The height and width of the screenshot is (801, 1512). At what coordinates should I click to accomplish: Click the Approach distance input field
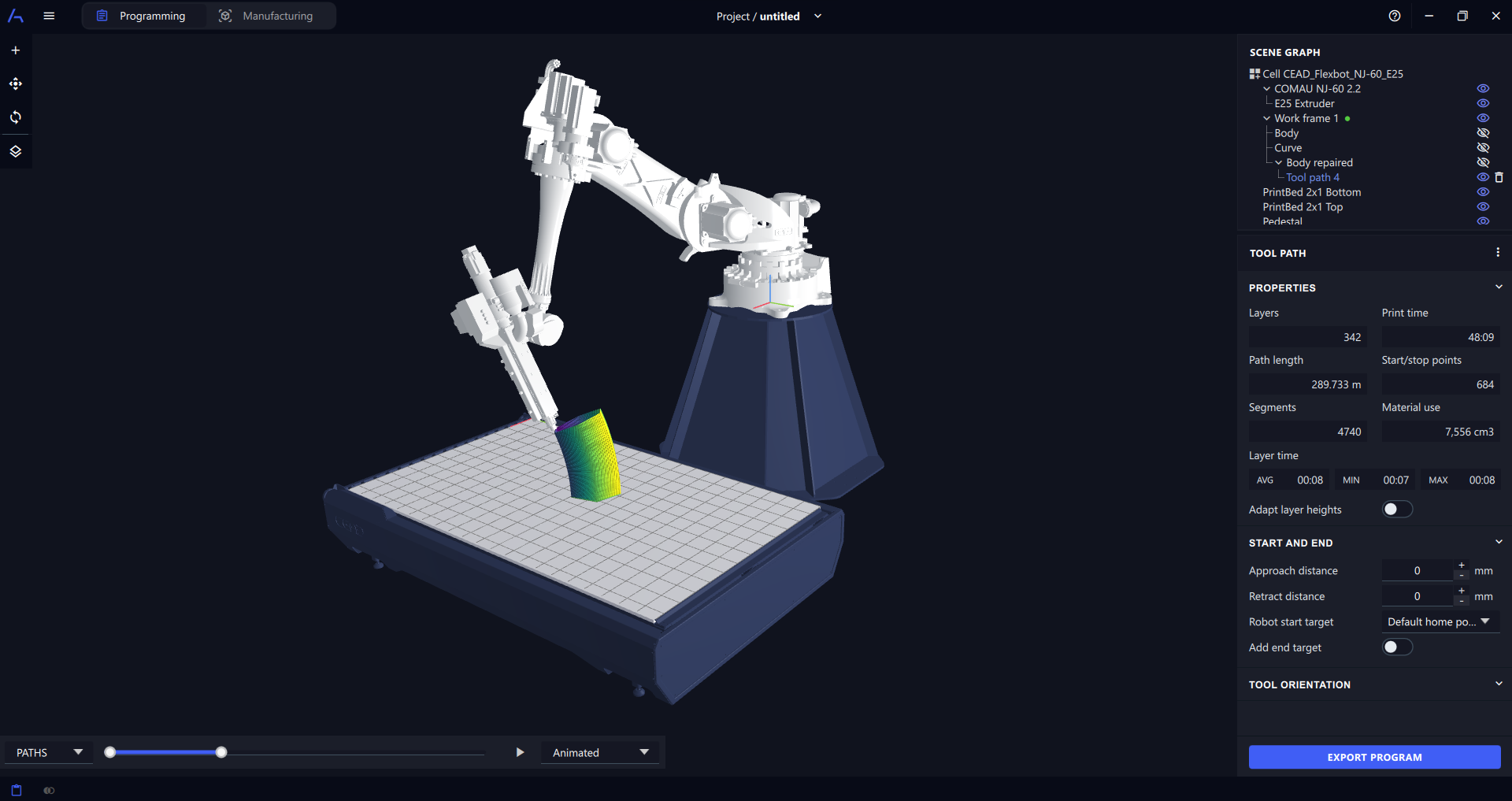[1417, 570]
